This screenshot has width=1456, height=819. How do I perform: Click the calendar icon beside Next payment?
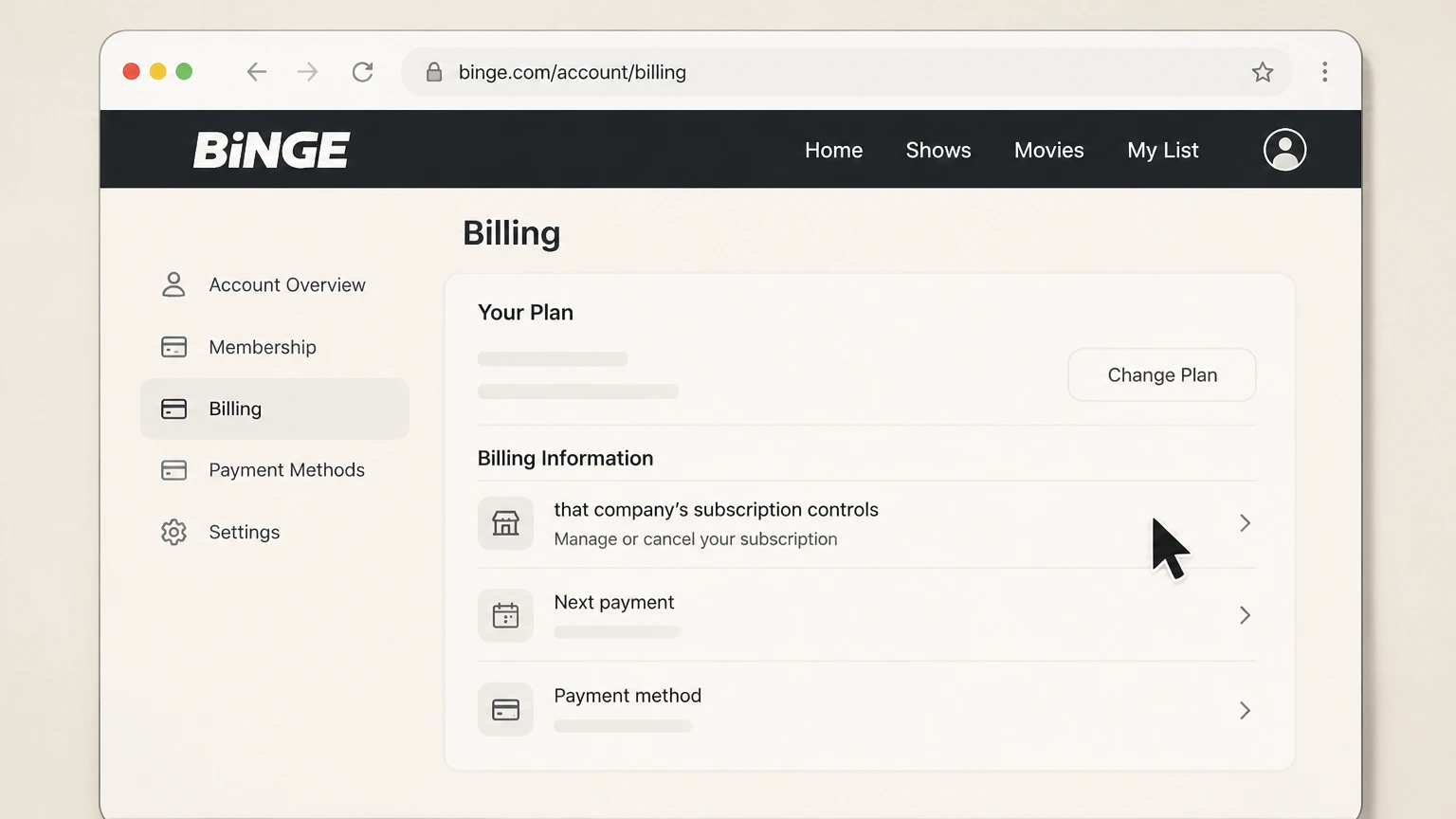[505, 616]
